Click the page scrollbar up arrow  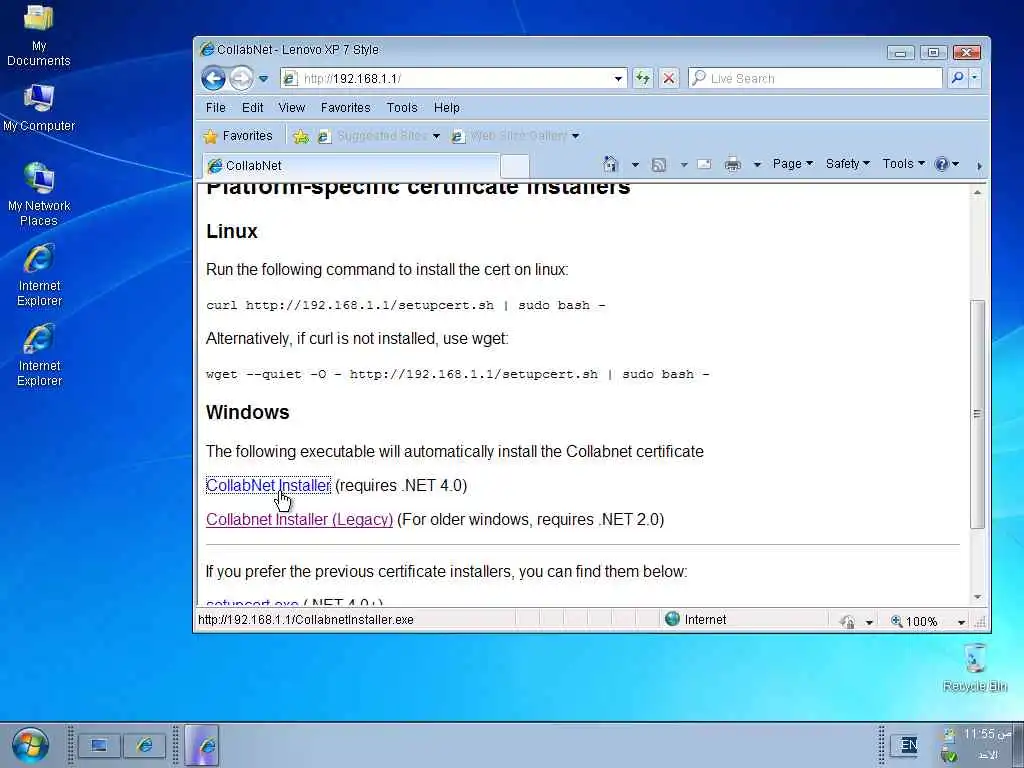pos(977,193)
